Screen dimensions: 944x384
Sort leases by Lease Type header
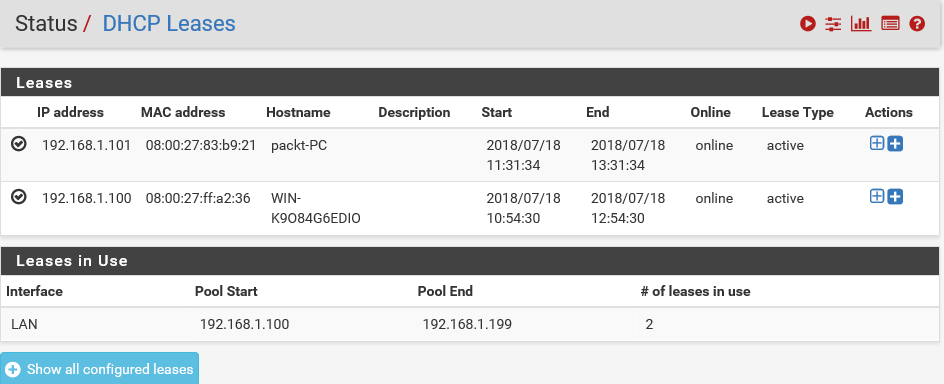pos(798,112)
